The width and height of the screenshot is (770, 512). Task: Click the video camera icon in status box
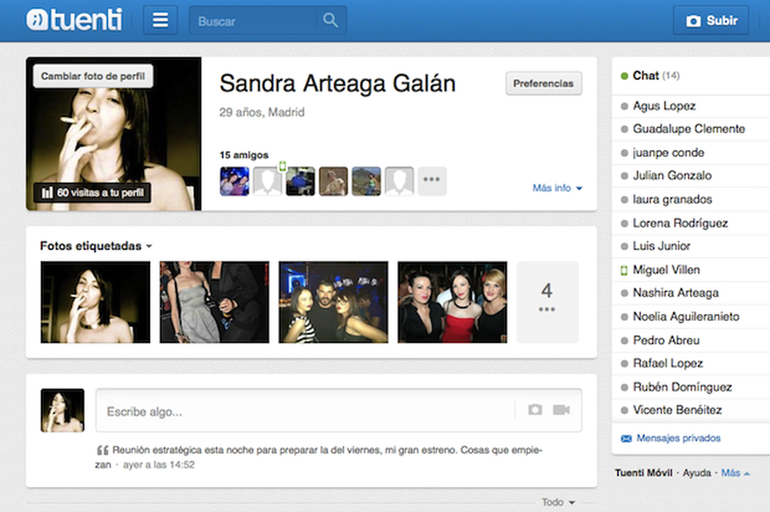click(561, 410)
